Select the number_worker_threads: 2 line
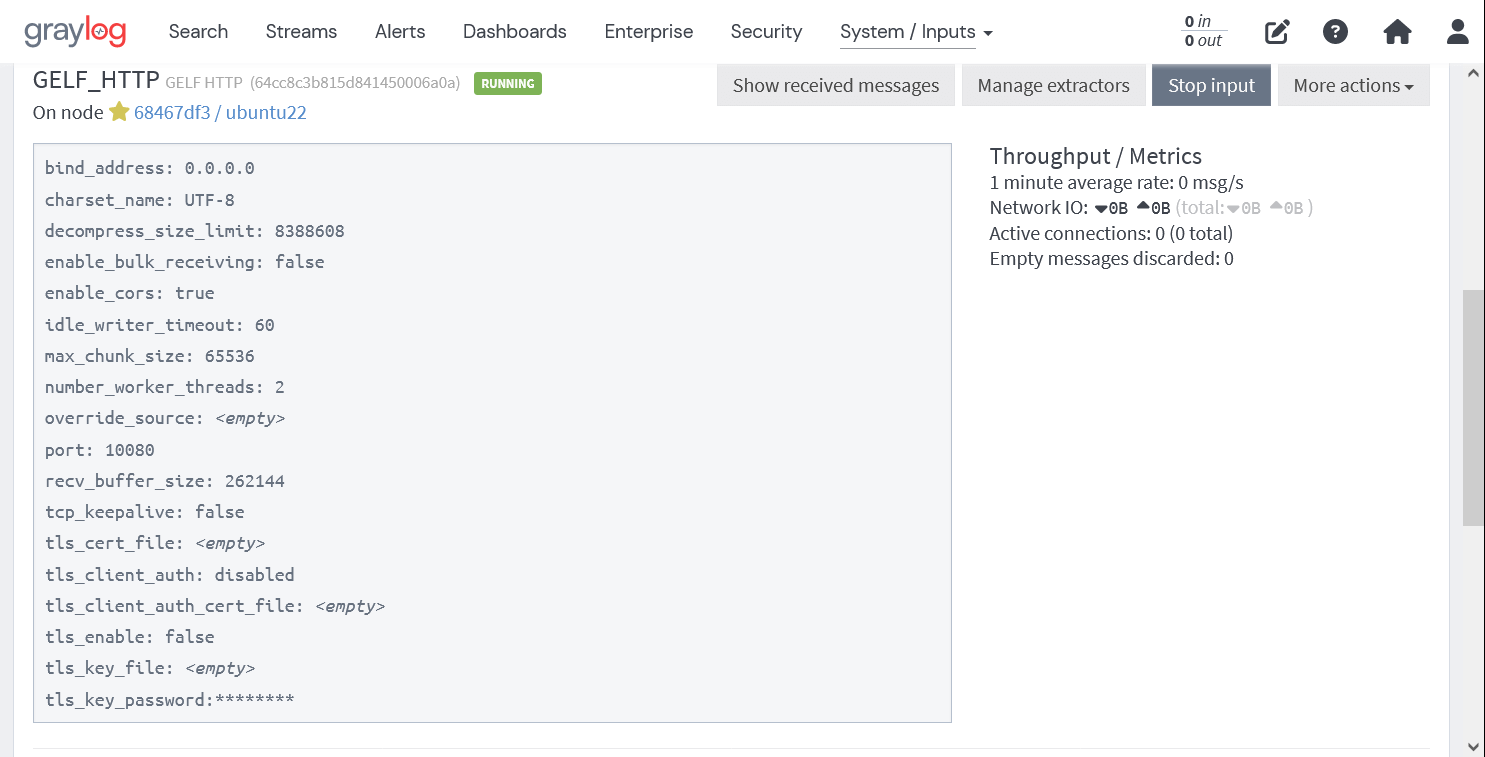Screen dimensions: 1485x757 pos(165,387)
